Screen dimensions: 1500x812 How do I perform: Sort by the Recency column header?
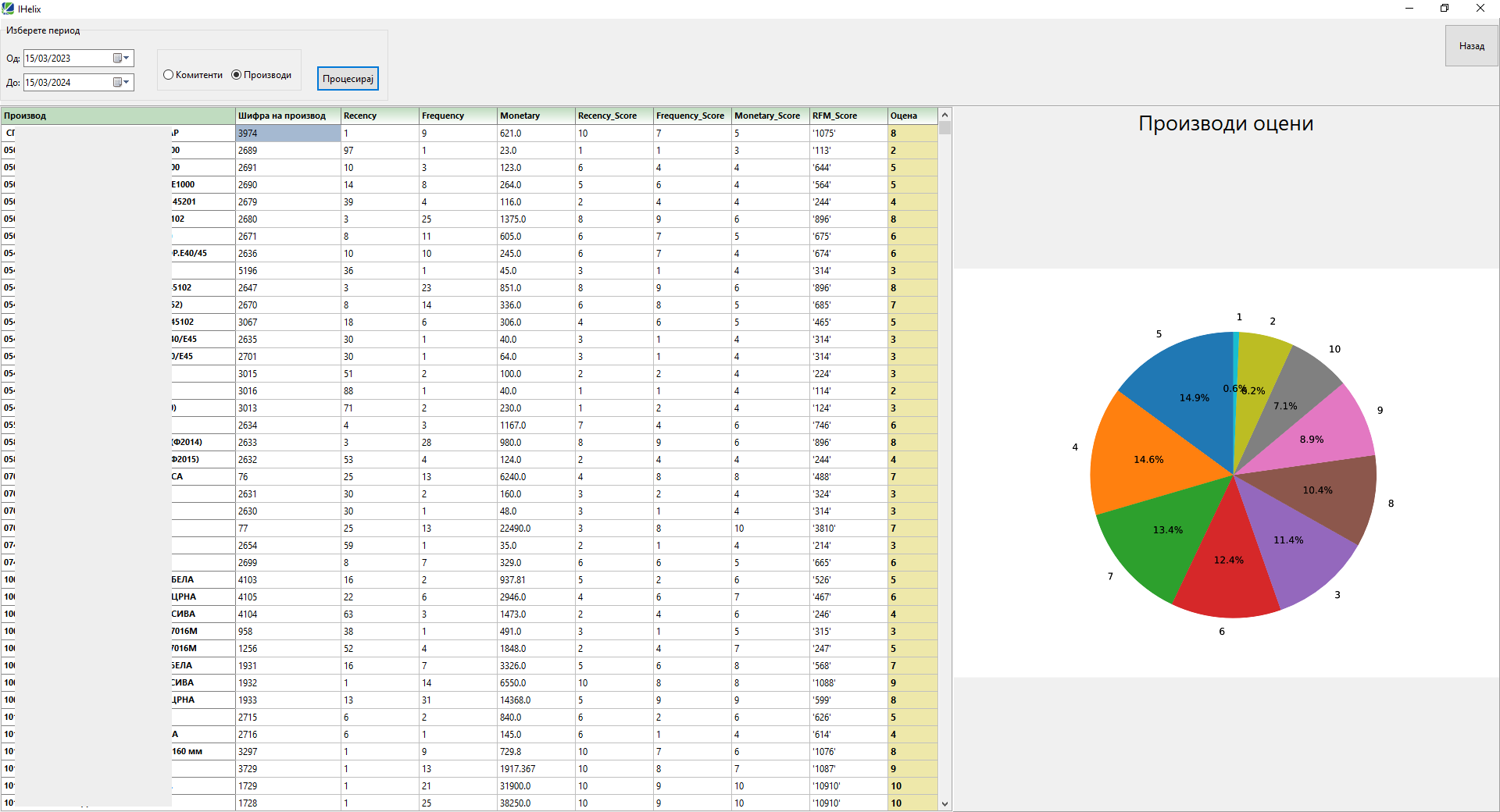click(380, 116)
